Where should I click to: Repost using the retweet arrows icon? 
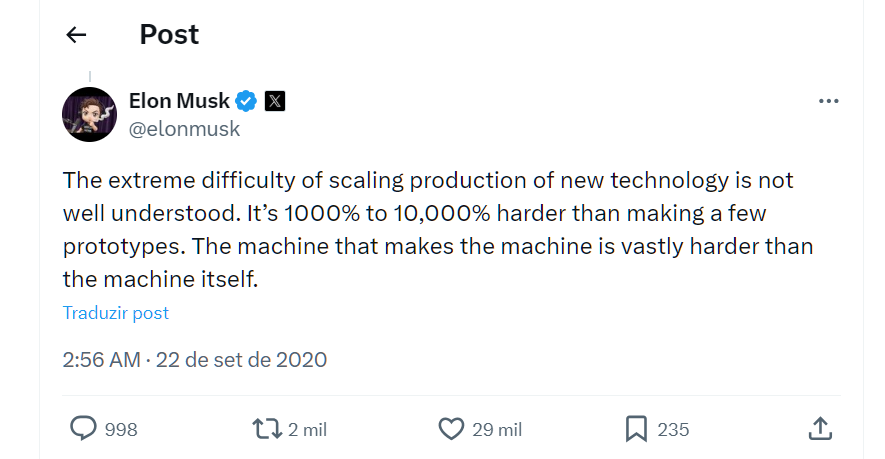coord(266,429)
